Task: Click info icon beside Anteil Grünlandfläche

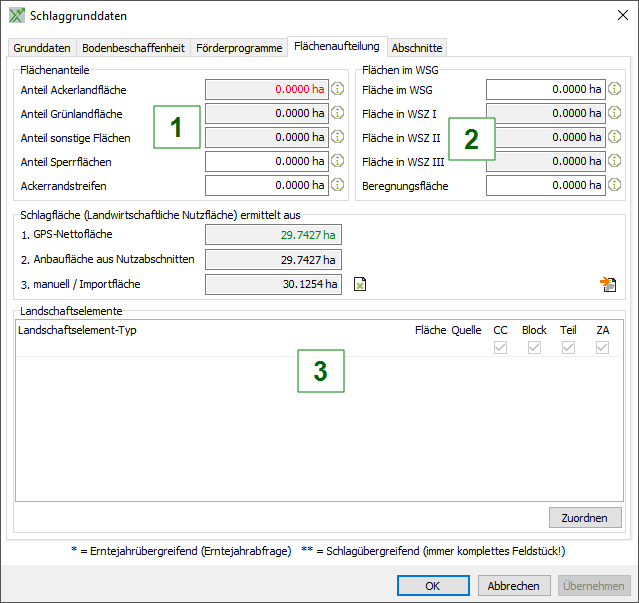Action: [337, 113]
